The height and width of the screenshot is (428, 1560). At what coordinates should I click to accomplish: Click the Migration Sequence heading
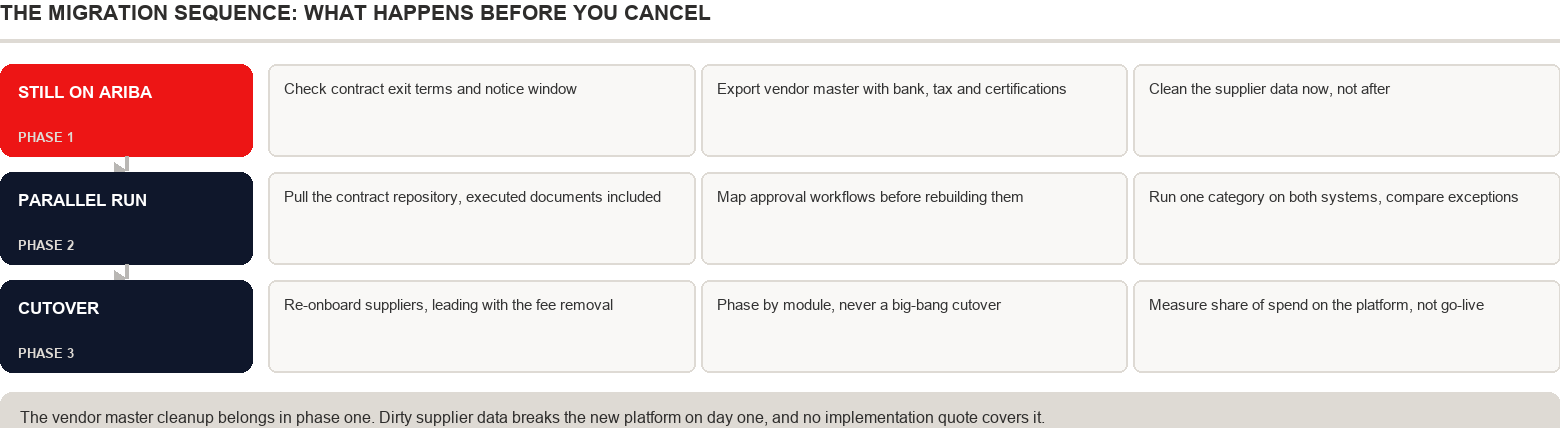coord(356,14)
